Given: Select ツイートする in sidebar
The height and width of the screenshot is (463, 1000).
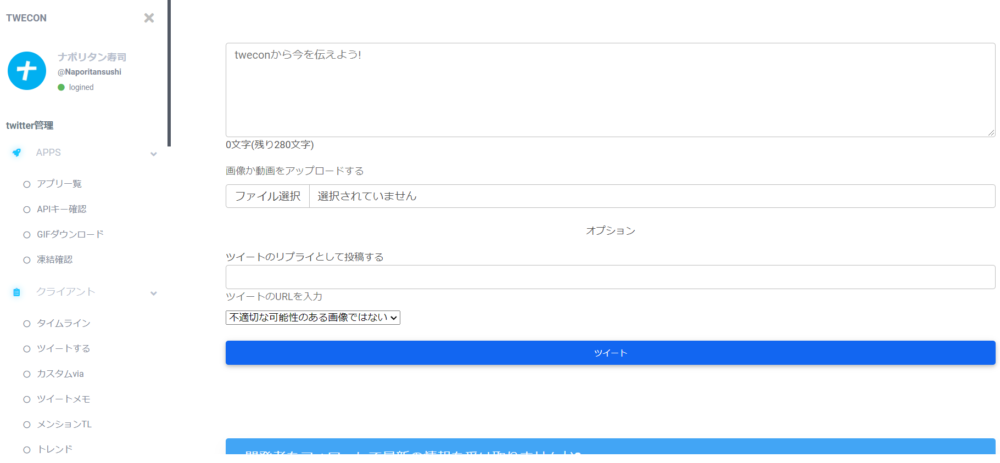Looking at the screenshot, I should pyautogui.click(x=64, y=348).
